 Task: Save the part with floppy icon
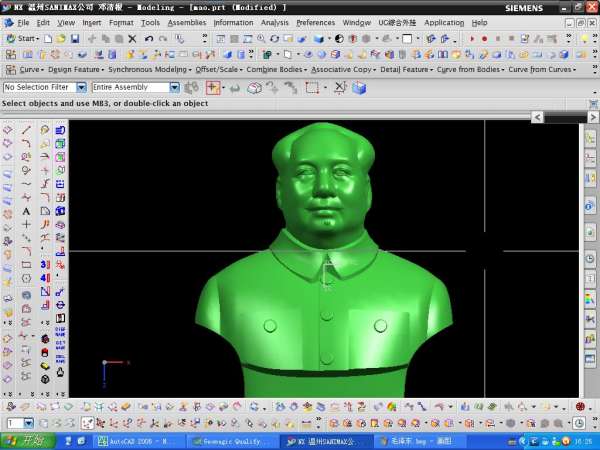coord(75,39)
